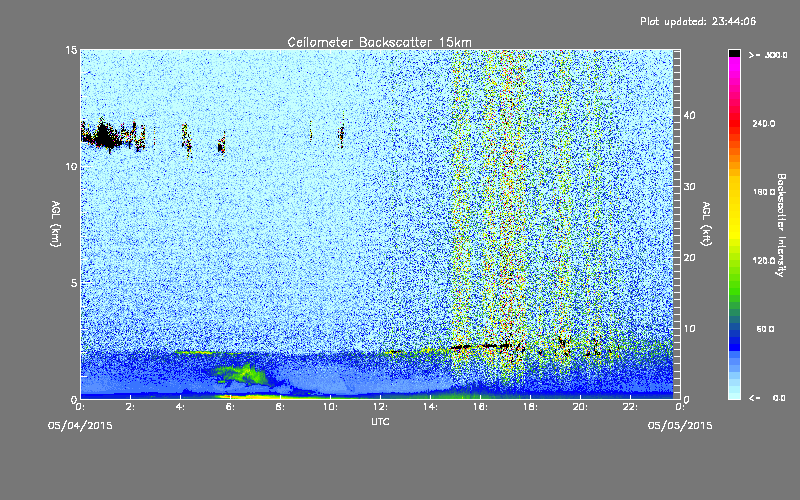Click the colorbar maximum label '>= 300.0'
The image size is (800, 500).
768,55
